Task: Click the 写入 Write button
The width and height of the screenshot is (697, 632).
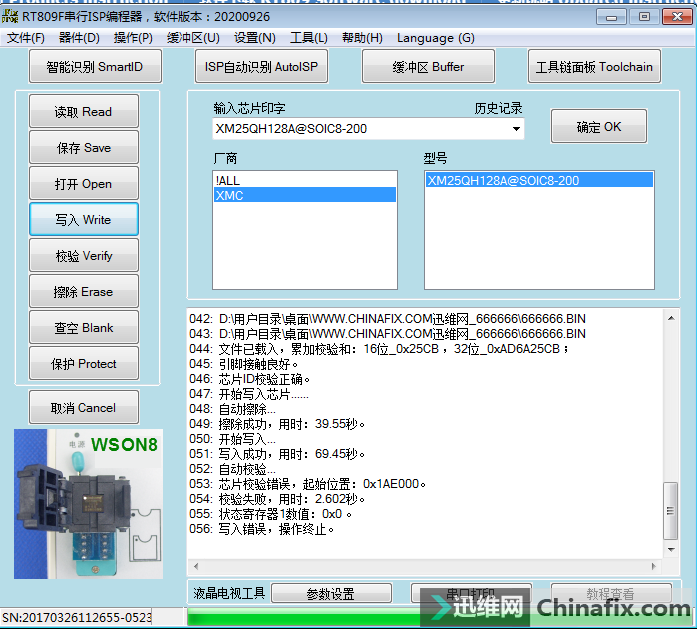Action: (84, 220)
